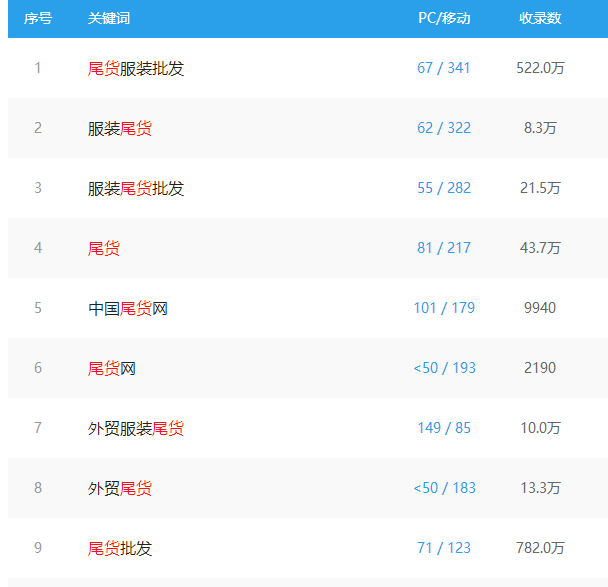The width and height of the screenshot is (608, 587).
Task: Open keyword 服装尾货批发 in row 3
Action: click(136, 189)
